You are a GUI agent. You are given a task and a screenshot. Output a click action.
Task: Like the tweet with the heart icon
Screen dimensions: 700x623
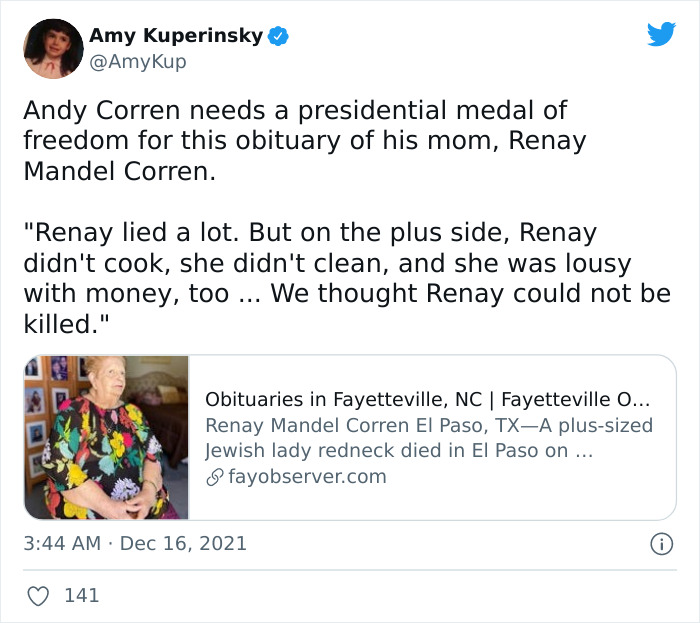pos(36,596)
